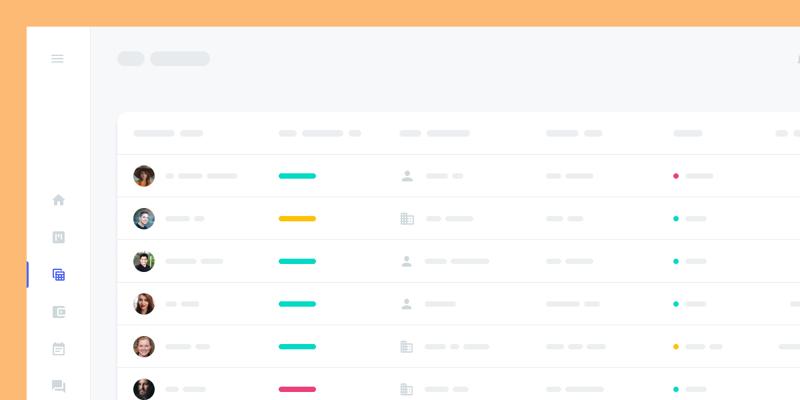This screenshot has width=800, height=400.
Task: Open the calendar icon in sidebar
Action: click(x=58, y=349)
